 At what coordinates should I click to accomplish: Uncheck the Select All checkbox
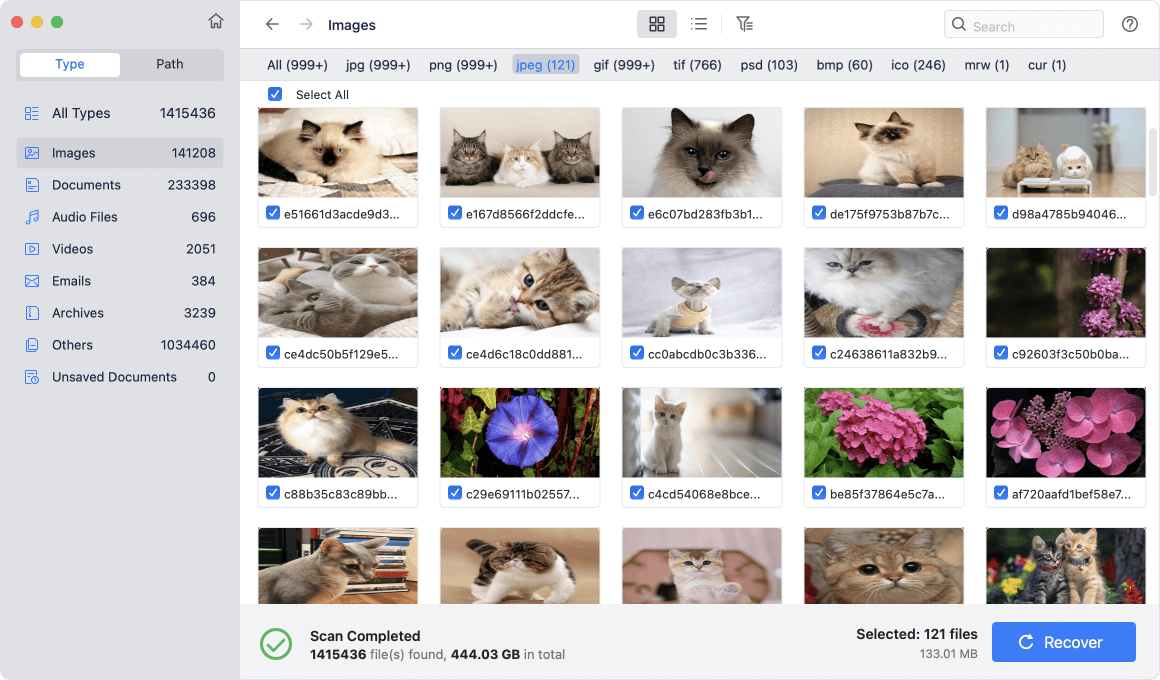275,94
